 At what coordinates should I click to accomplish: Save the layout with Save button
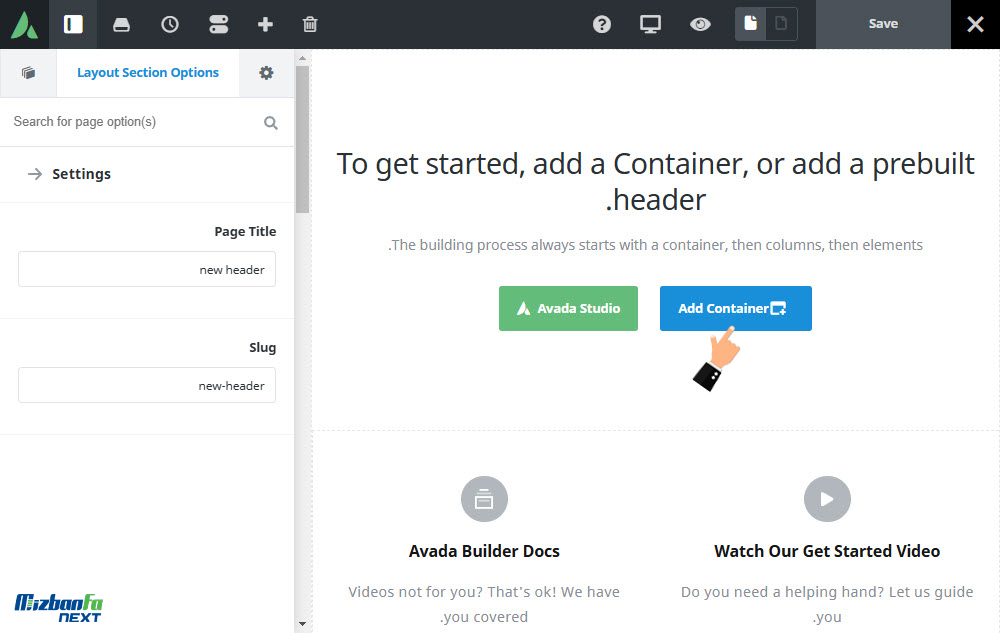click(883, 24)
